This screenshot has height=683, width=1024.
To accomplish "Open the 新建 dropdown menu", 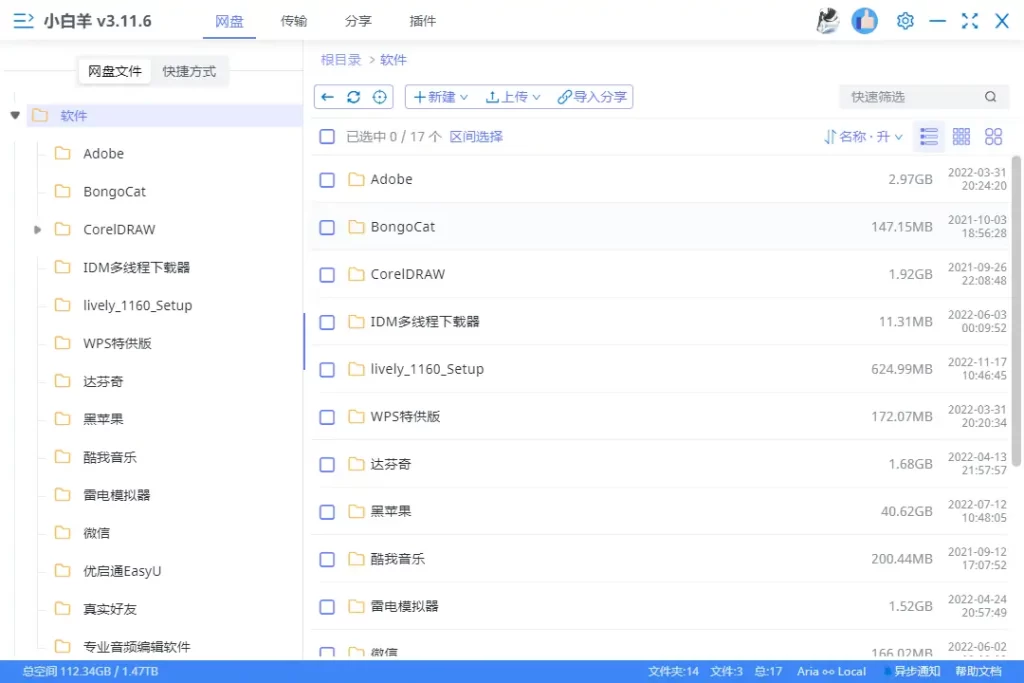I will (x=440, y=97).
